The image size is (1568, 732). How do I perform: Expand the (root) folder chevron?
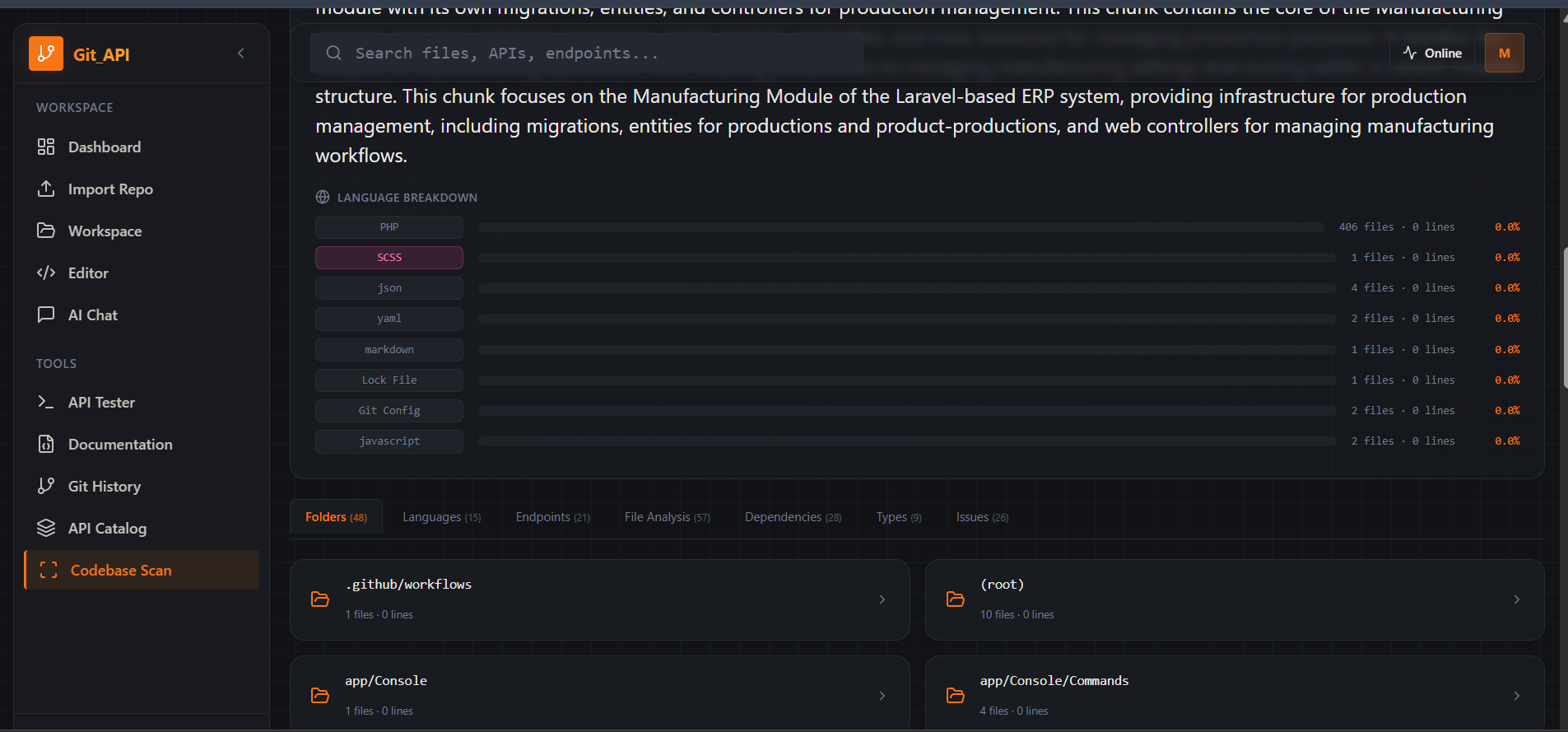[x=1517, y=599]
